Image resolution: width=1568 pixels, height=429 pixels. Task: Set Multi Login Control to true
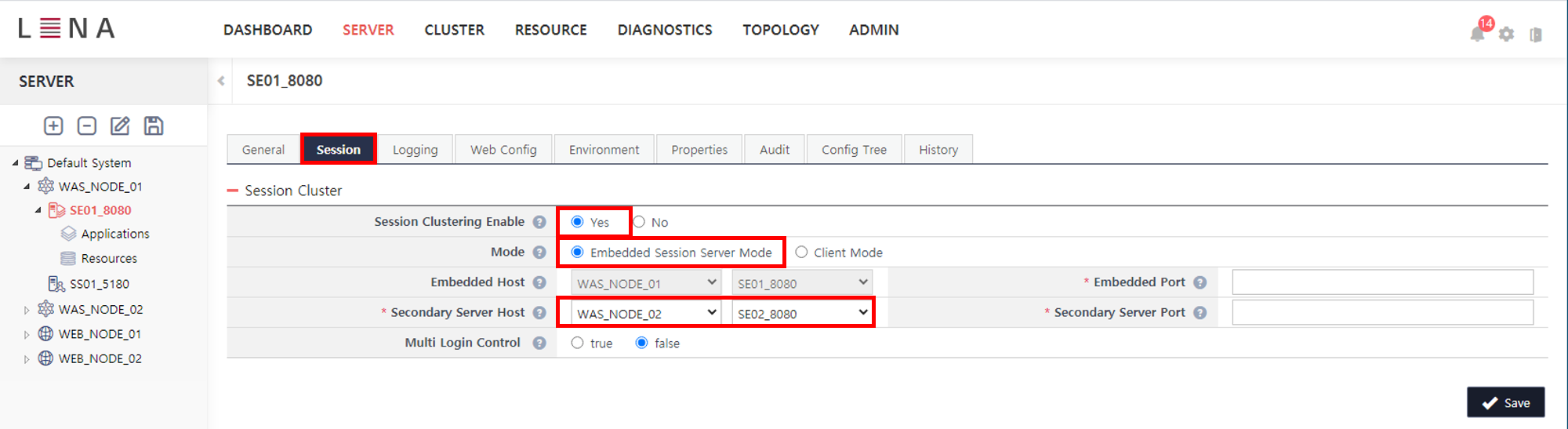tap(578, 343)
